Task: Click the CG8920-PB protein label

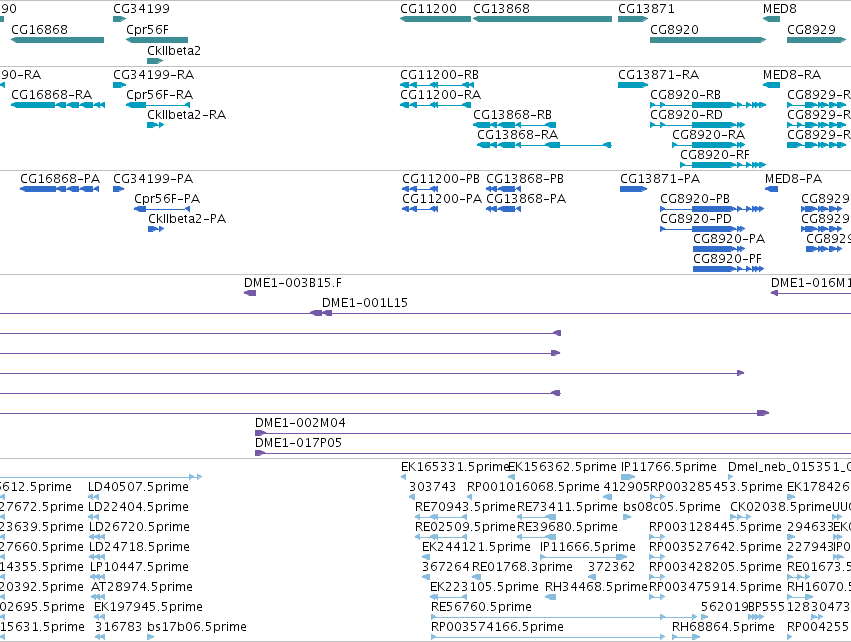Action: [x=695, y=199]
